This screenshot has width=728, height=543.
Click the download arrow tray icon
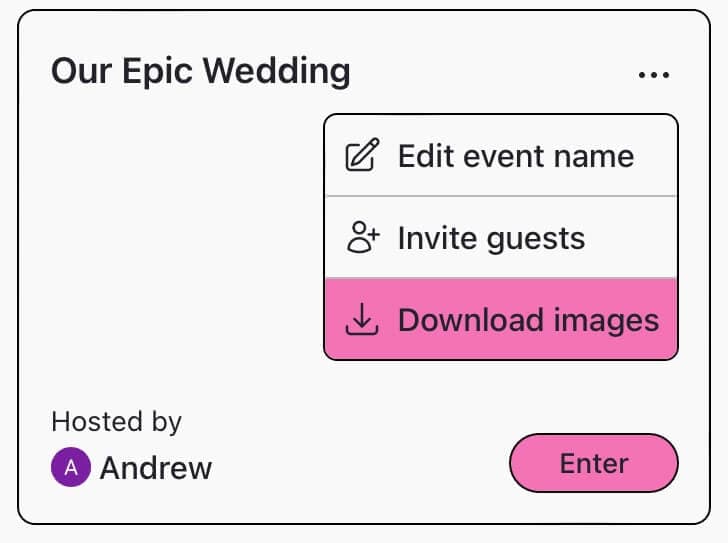coord(362,319)
